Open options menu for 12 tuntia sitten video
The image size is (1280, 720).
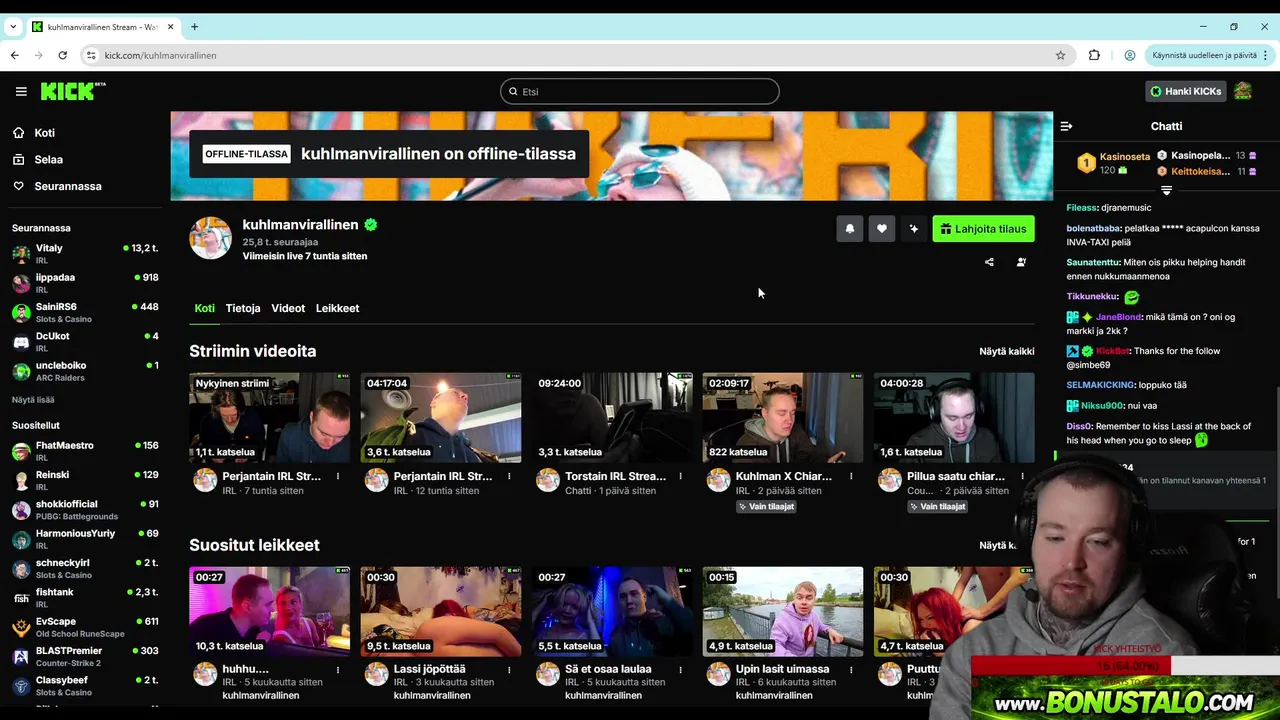(509, 476)
